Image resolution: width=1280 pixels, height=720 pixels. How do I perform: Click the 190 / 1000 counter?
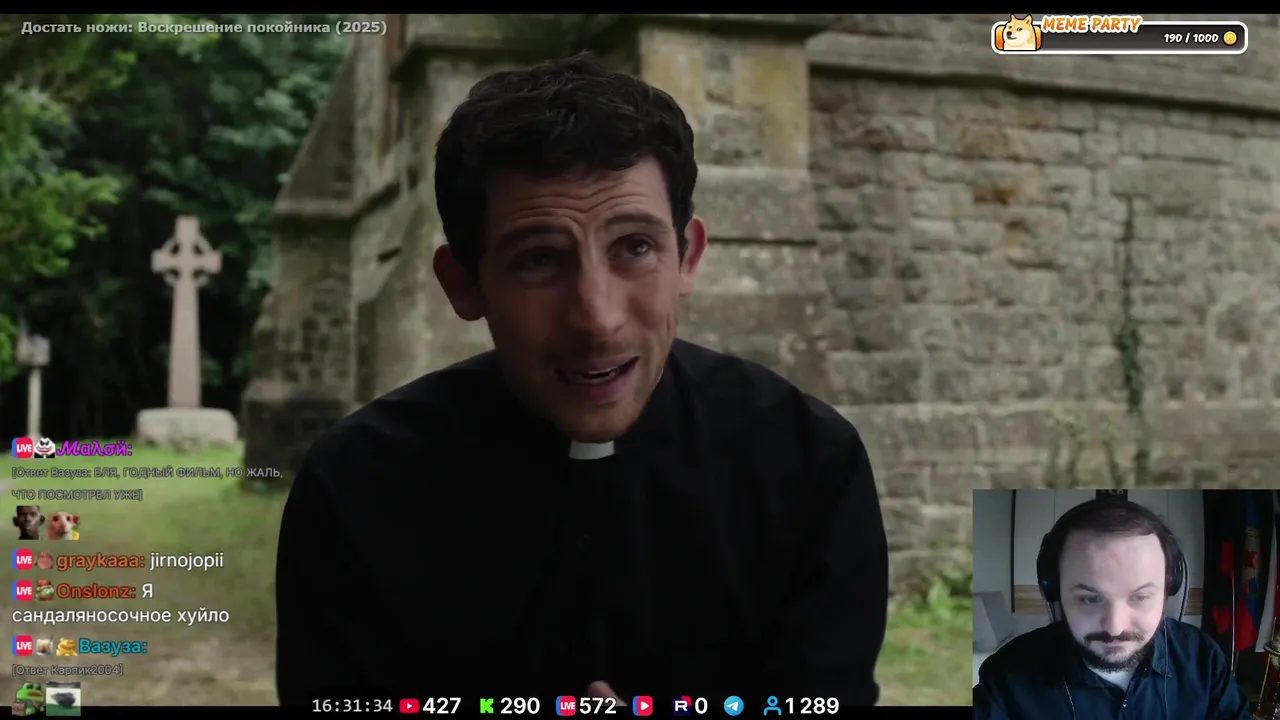pyautogui.click(x=1191, y=38)
